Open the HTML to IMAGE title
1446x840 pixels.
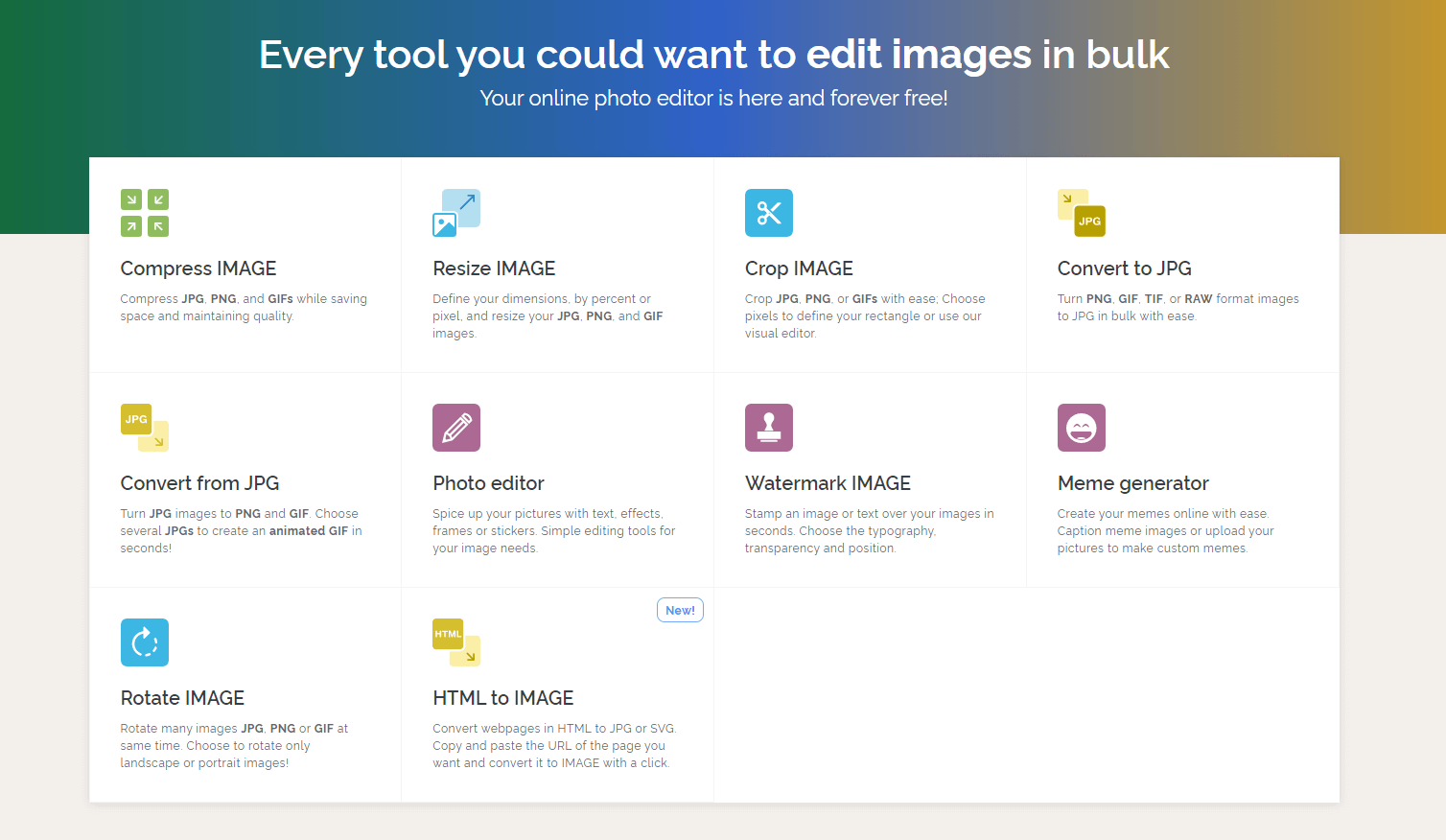tap(503, 698)
